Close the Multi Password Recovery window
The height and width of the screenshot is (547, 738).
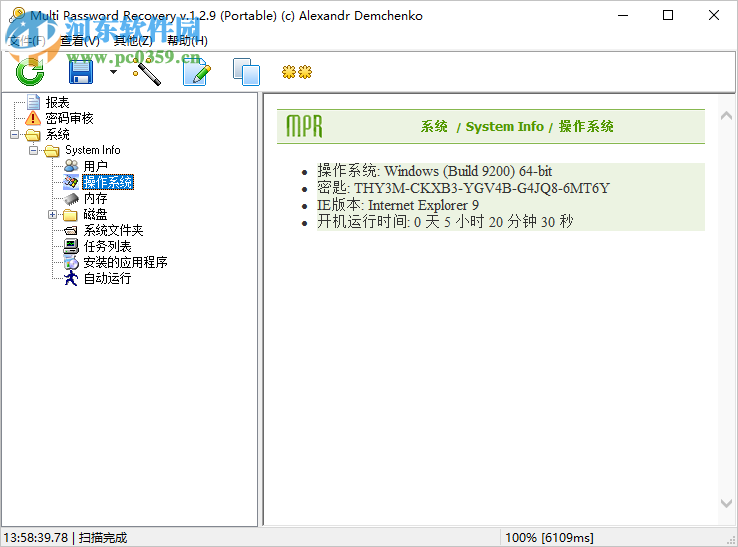(x=714, y=16)
